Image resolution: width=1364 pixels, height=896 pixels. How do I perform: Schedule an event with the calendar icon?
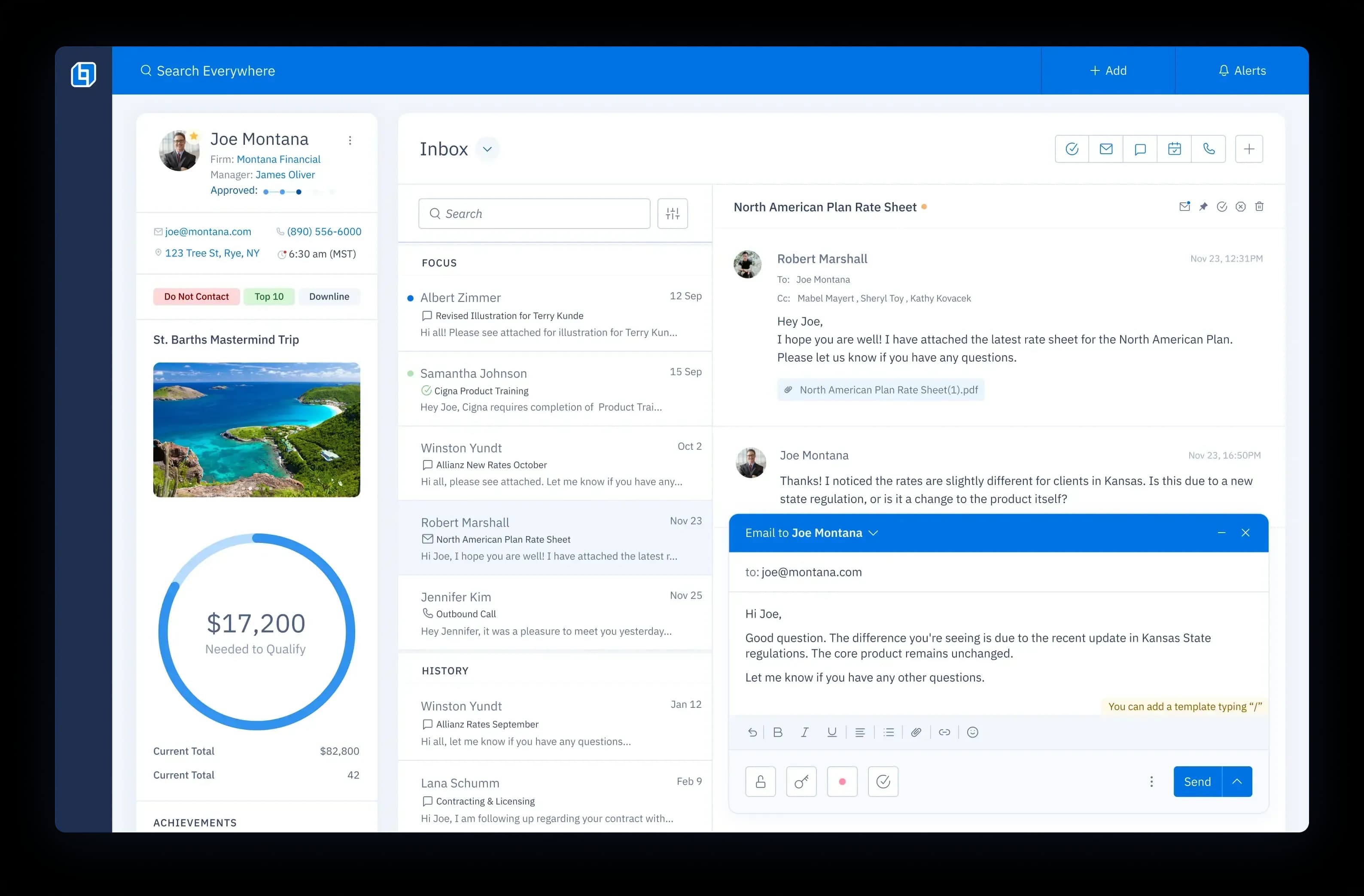pyautogui.click(x=1175, y=149)
